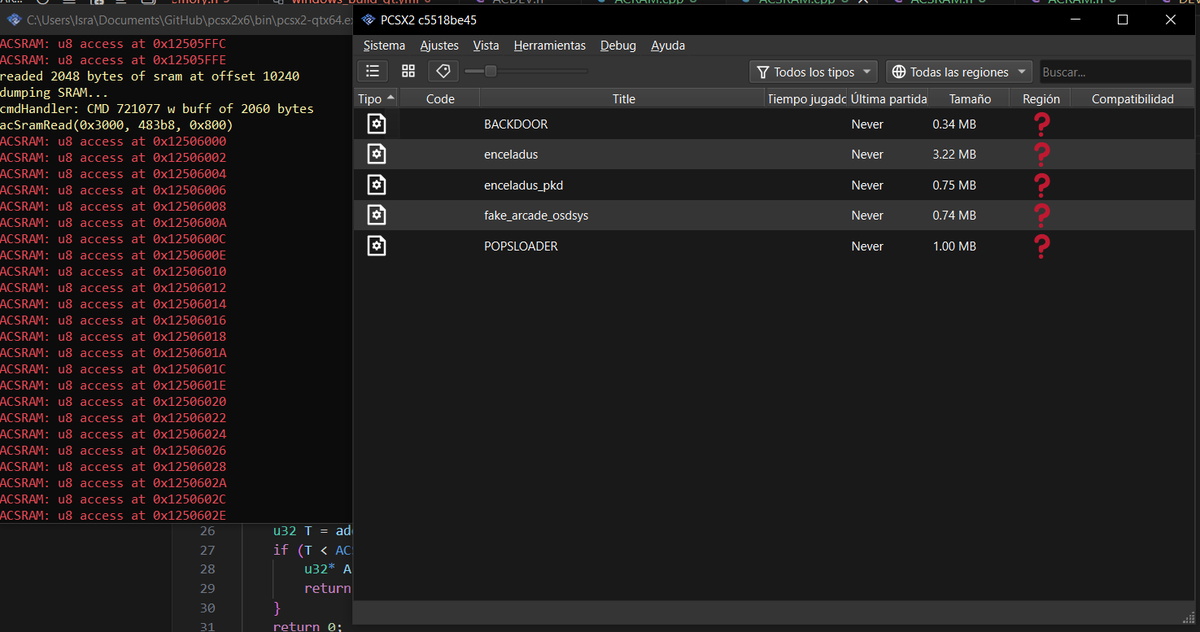Click console line with address 0x1250602E
Viewport: 1200px width, 632px height.
point(113,515)
